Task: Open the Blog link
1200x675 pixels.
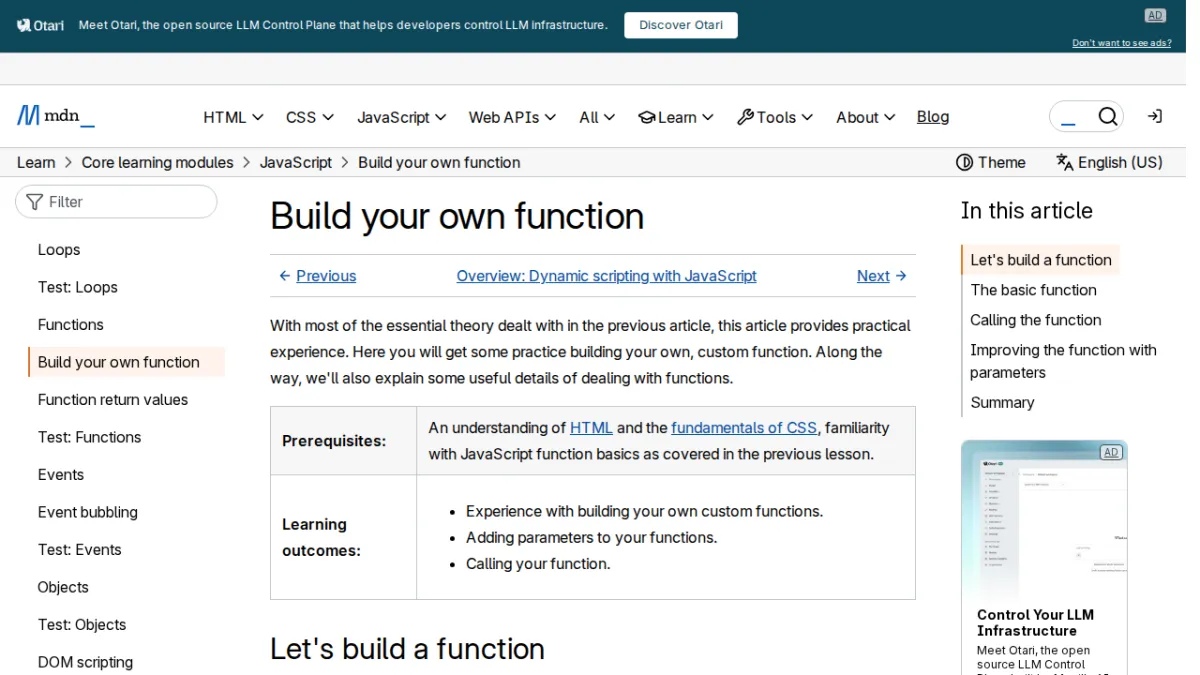Action: click(x=933, y=117)
